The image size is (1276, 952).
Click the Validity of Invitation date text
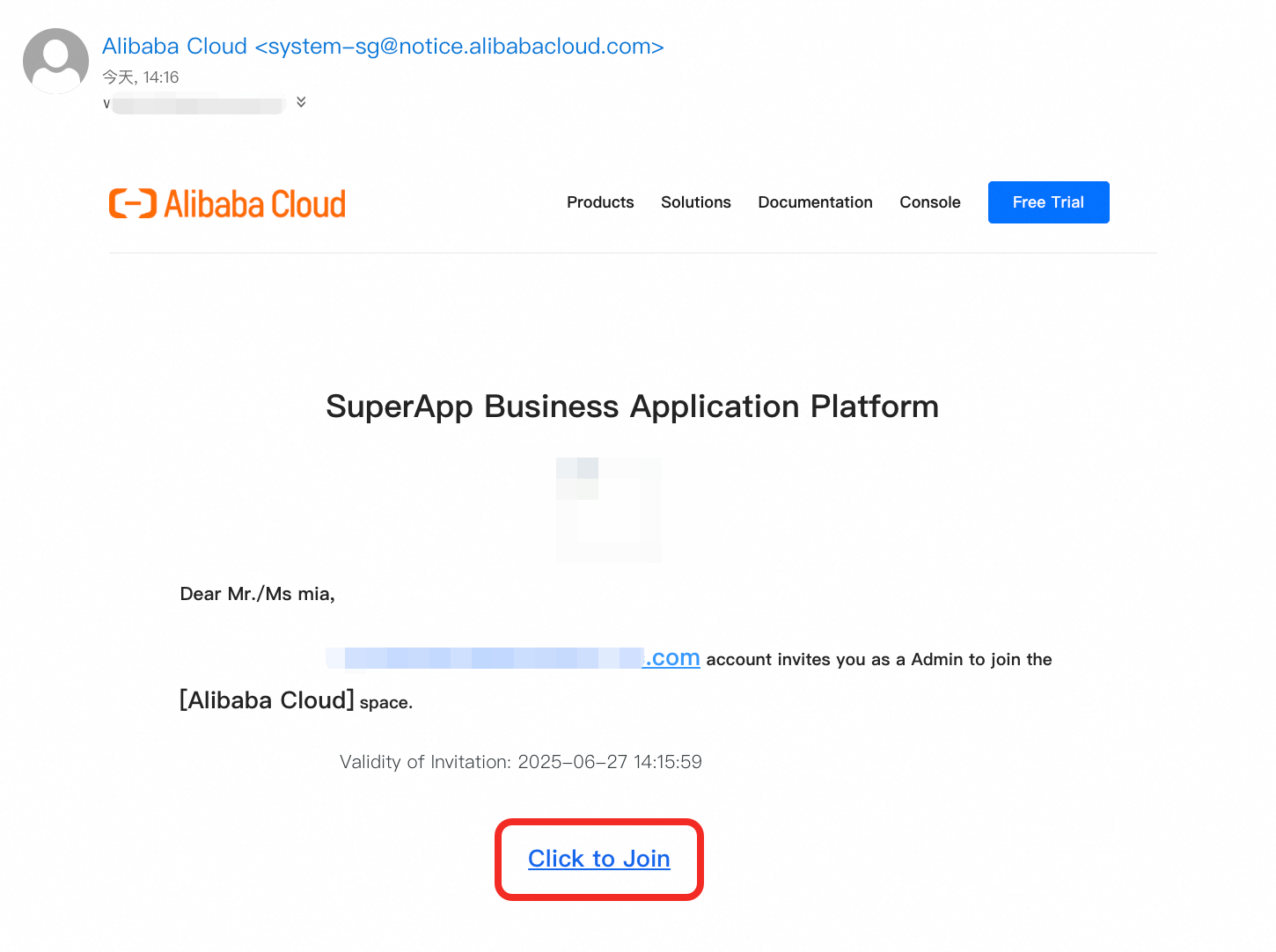pyautogui.click(x=521, y=762)
